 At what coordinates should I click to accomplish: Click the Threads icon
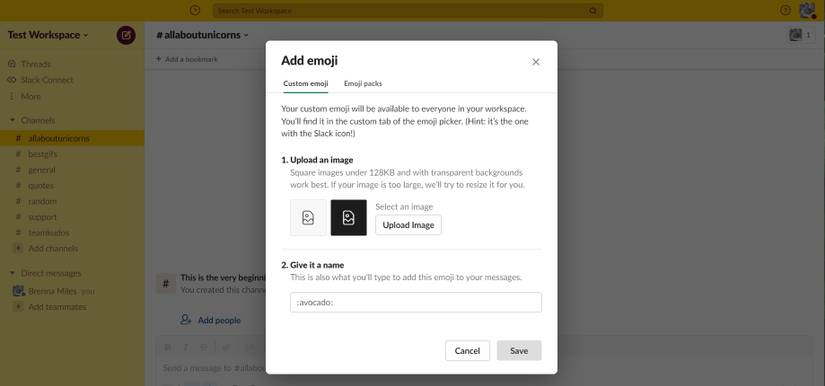(12, 64)
